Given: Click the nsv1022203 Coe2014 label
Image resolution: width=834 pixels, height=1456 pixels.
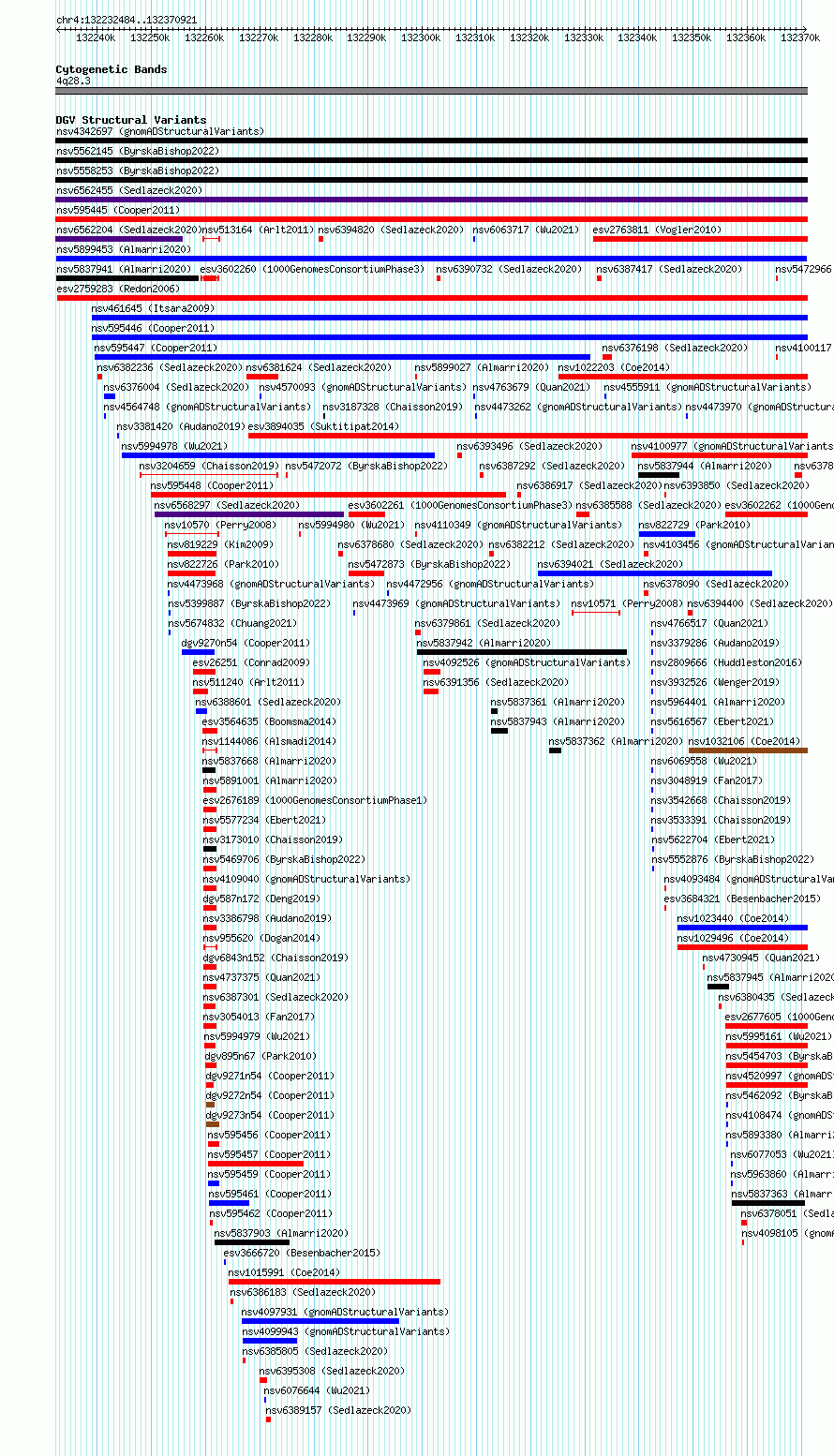Looking at the screenshot, I should [615, 367].
